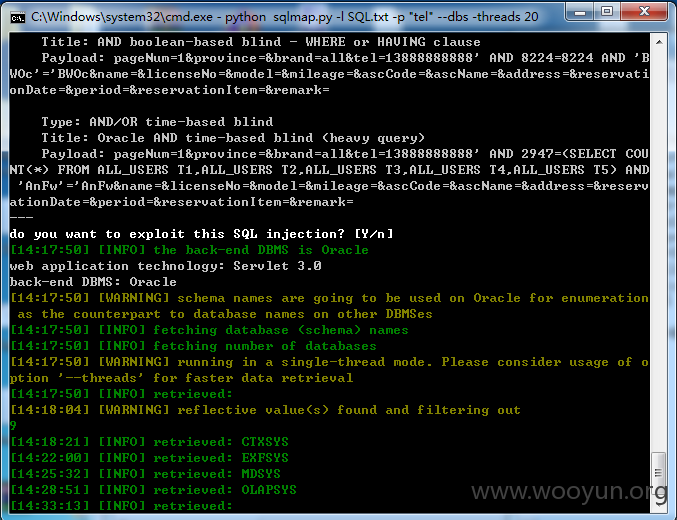The height and width of the screenshot is (520, 677).
Task: Click the vertical scrollbar thumb
Action: click(x=658, y=472)
